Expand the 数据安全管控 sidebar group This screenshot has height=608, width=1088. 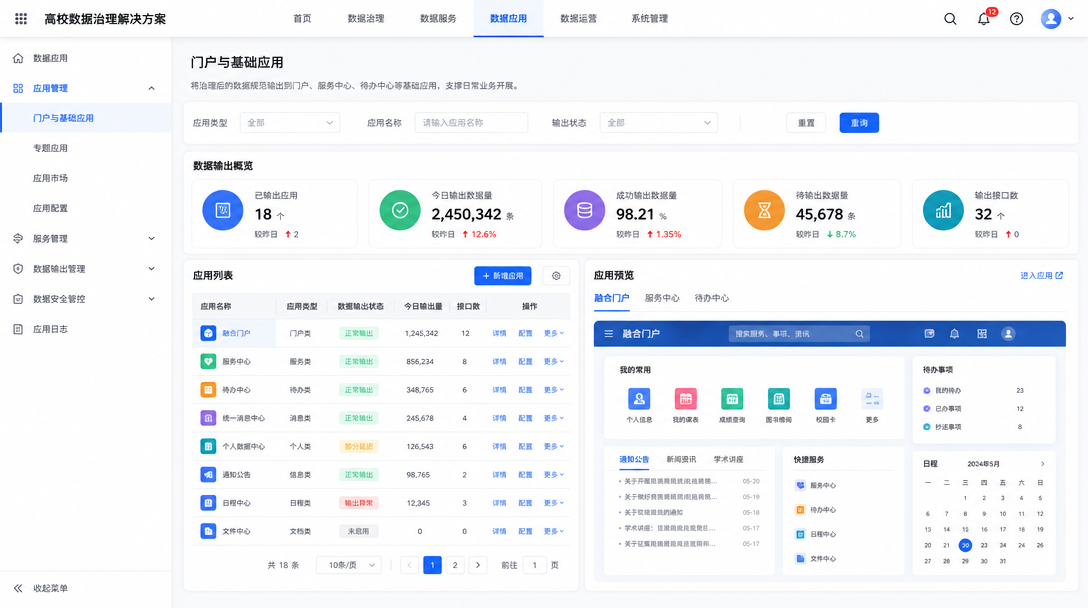[x=151, y=299]
